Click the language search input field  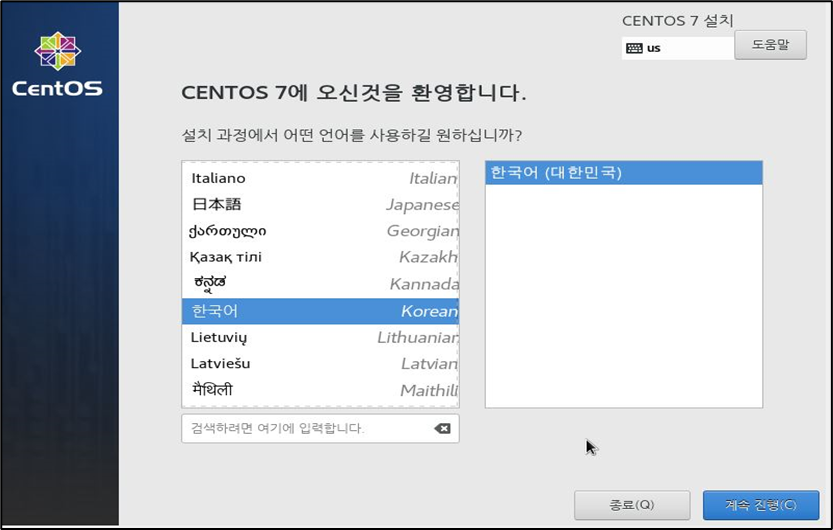point(320,429)
